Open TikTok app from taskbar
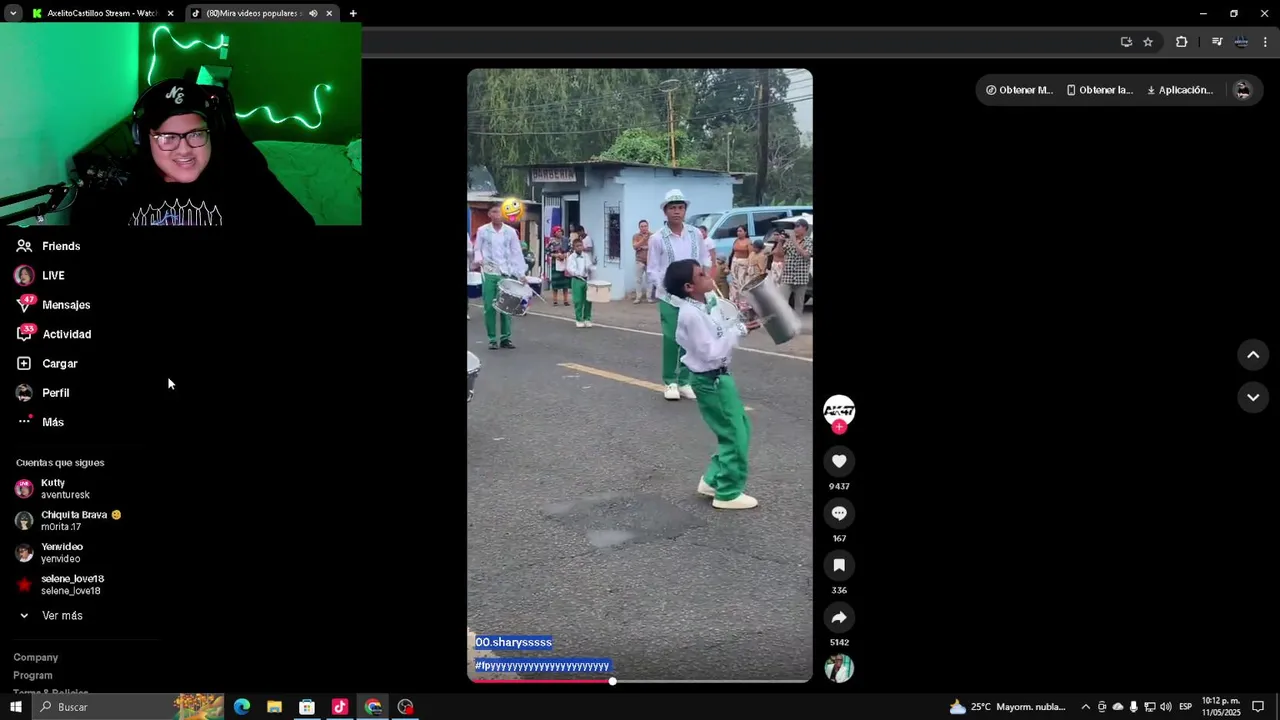This screenshot has height=720, width=1280. pos(340,707)
